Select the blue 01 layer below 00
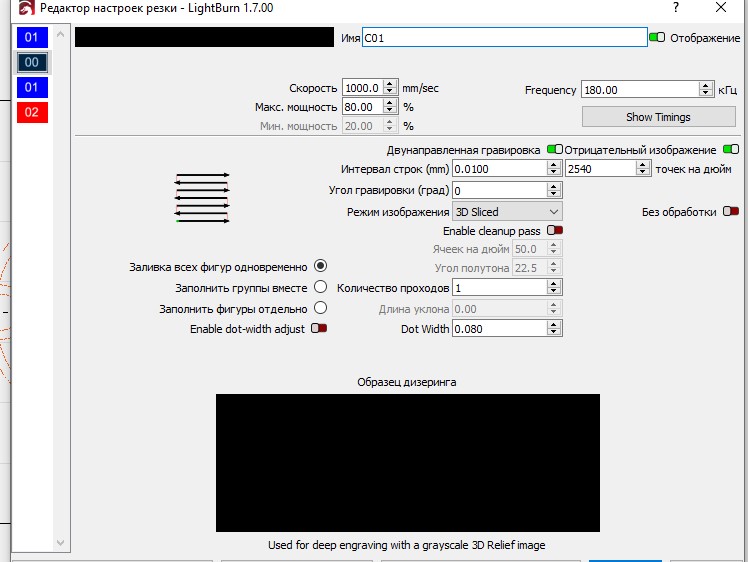 [31, 87]
